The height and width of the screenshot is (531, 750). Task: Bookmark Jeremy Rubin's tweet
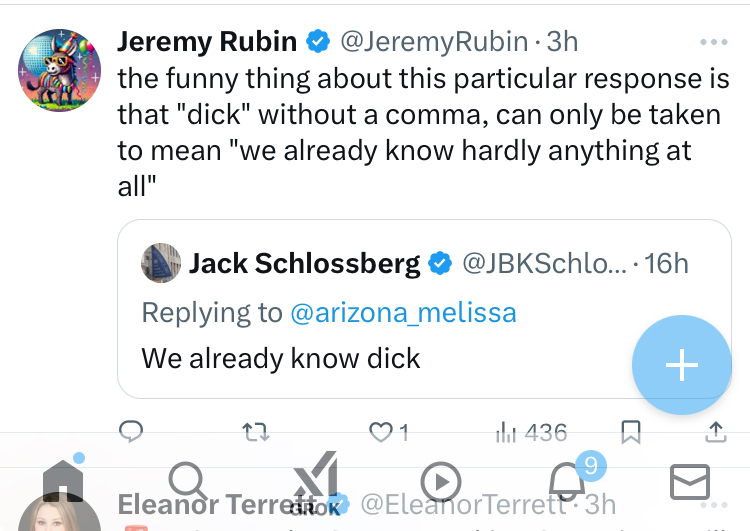pyautogui.click(x=631, y=432)
